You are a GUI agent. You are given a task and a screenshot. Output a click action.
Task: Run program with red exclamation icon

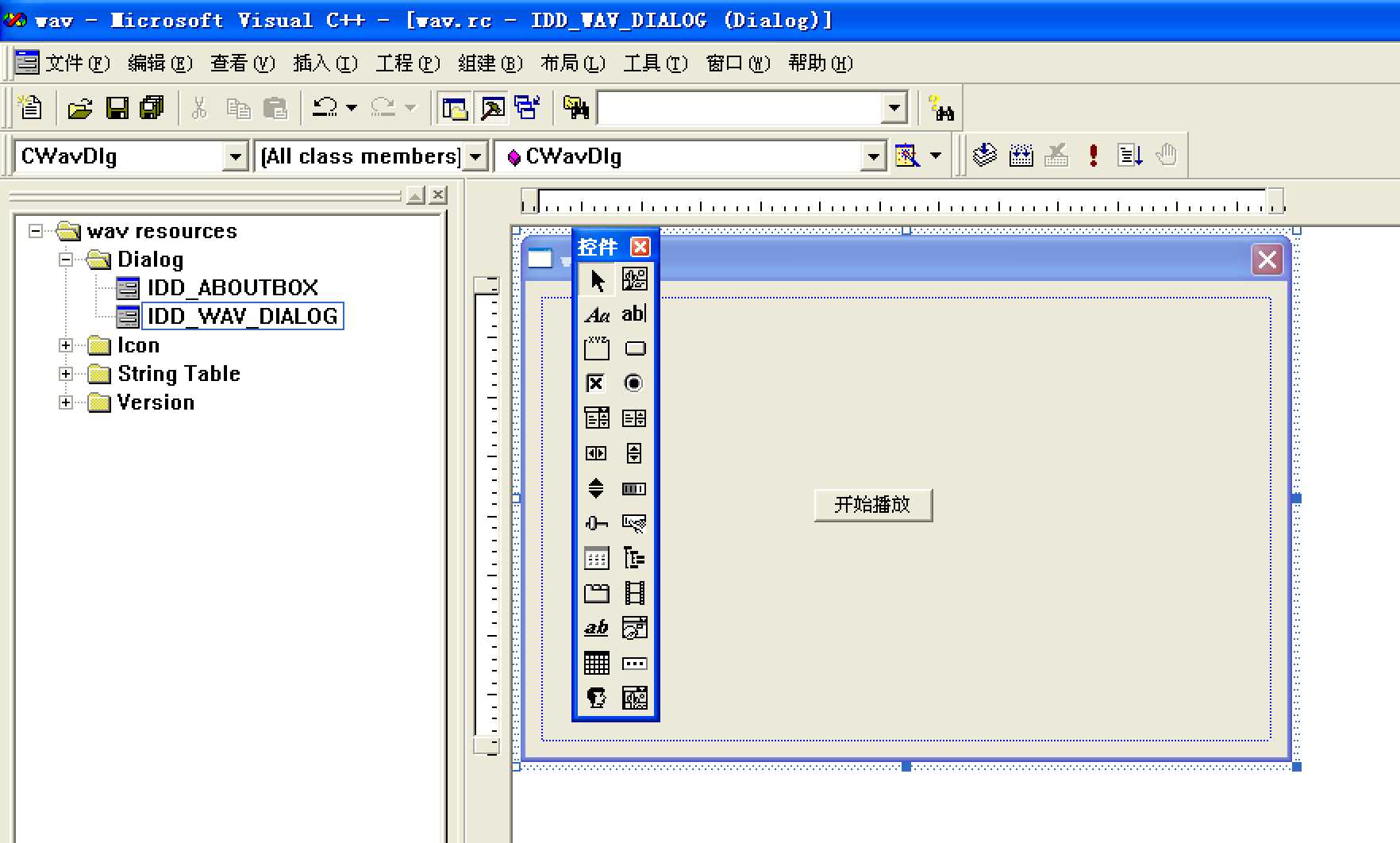(1094, 155)
